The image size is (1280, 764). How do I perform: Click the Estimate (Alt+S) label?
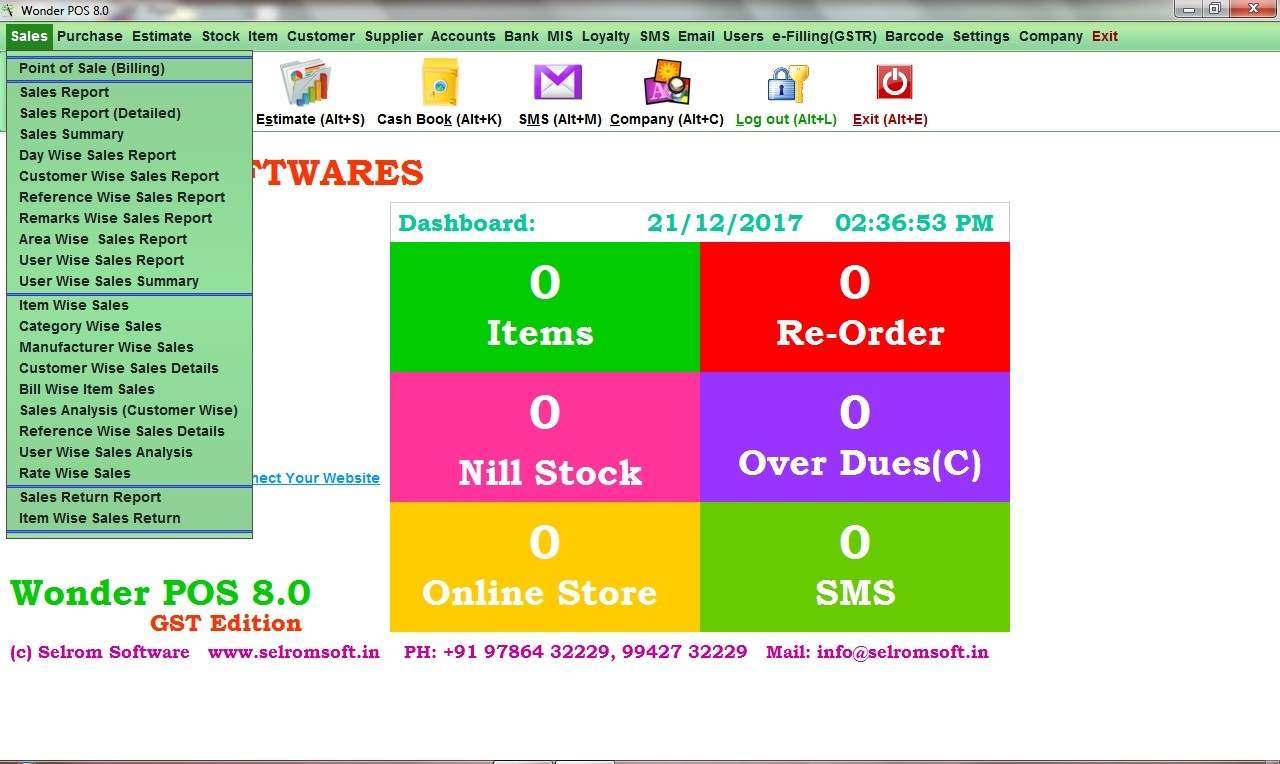point(311,119)
